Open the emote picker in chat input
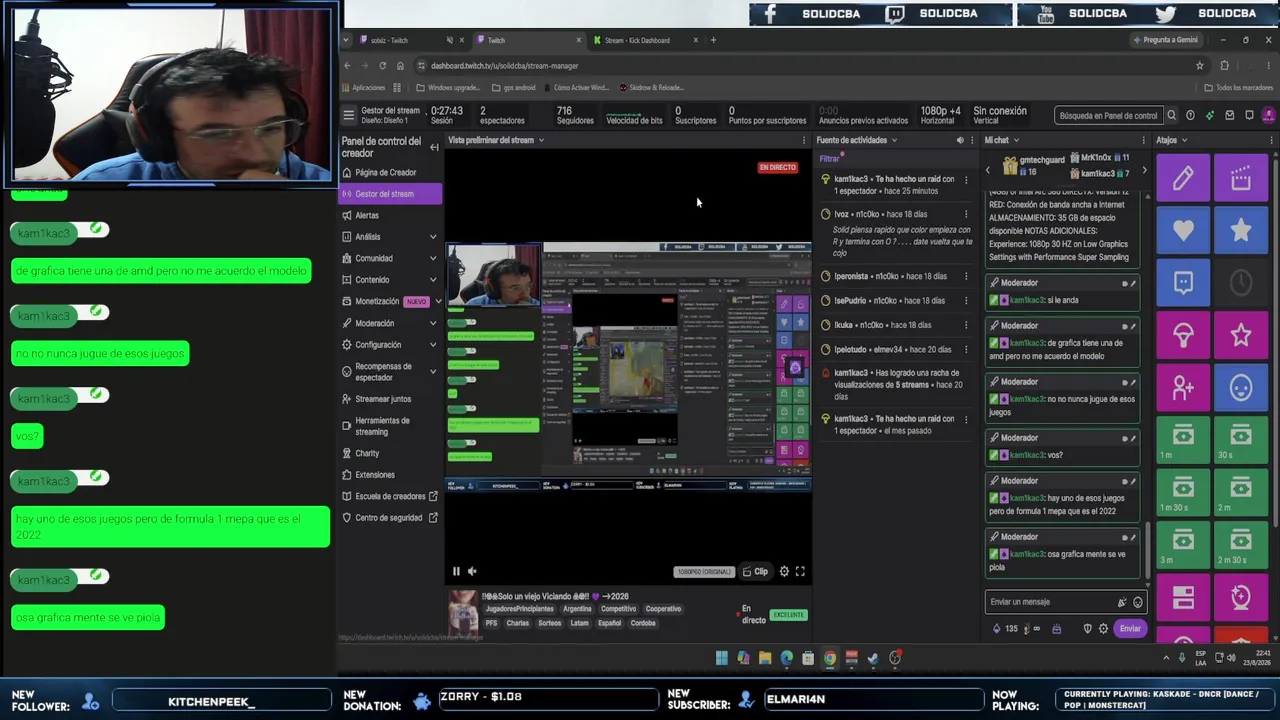 pyautogui.click(x=1137, y=602)
